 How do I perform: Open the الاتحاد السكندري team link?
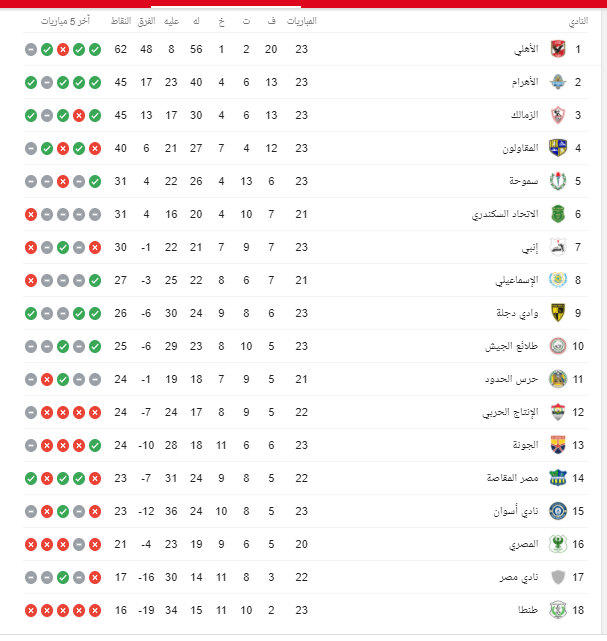coord(505,214)
